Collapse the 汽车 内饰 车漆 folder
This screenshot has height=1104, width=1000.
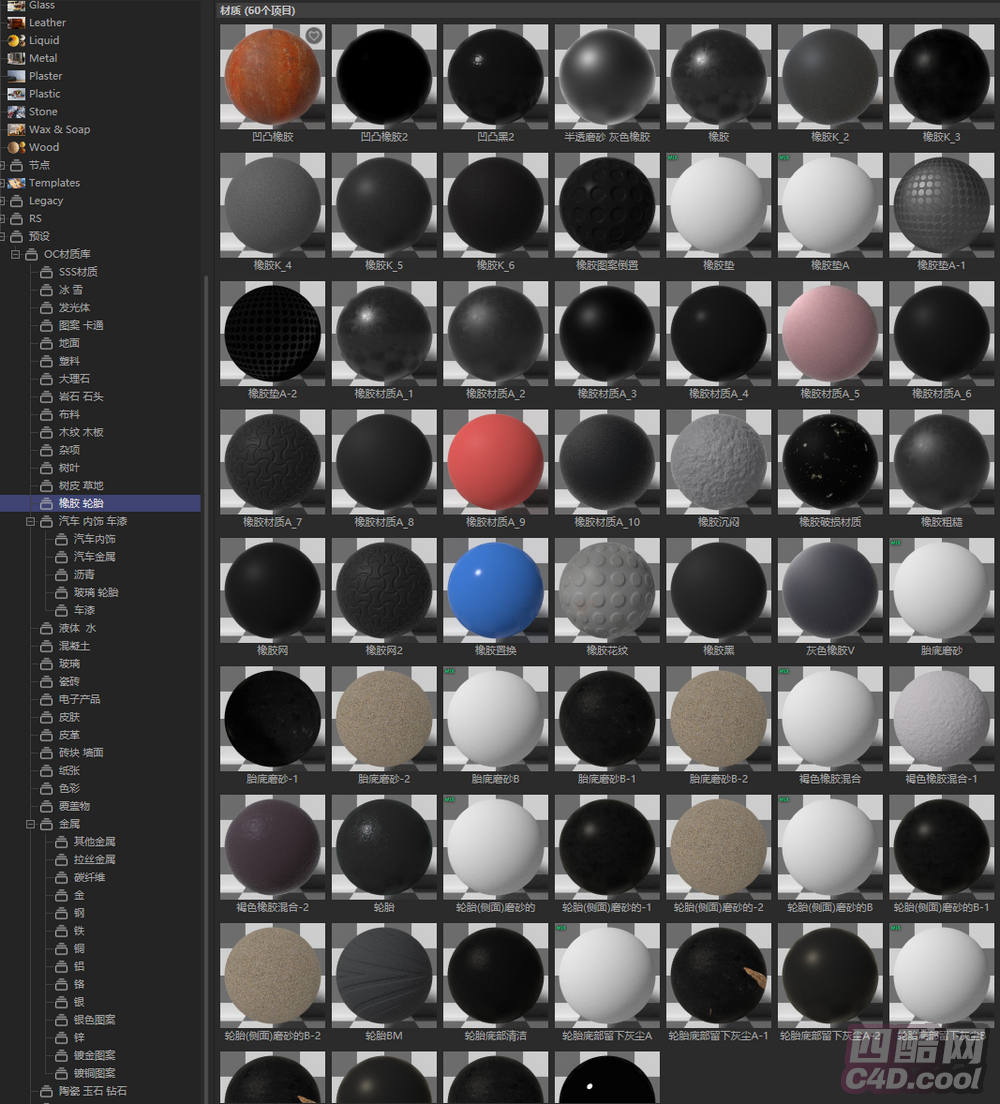coord(30,521)
